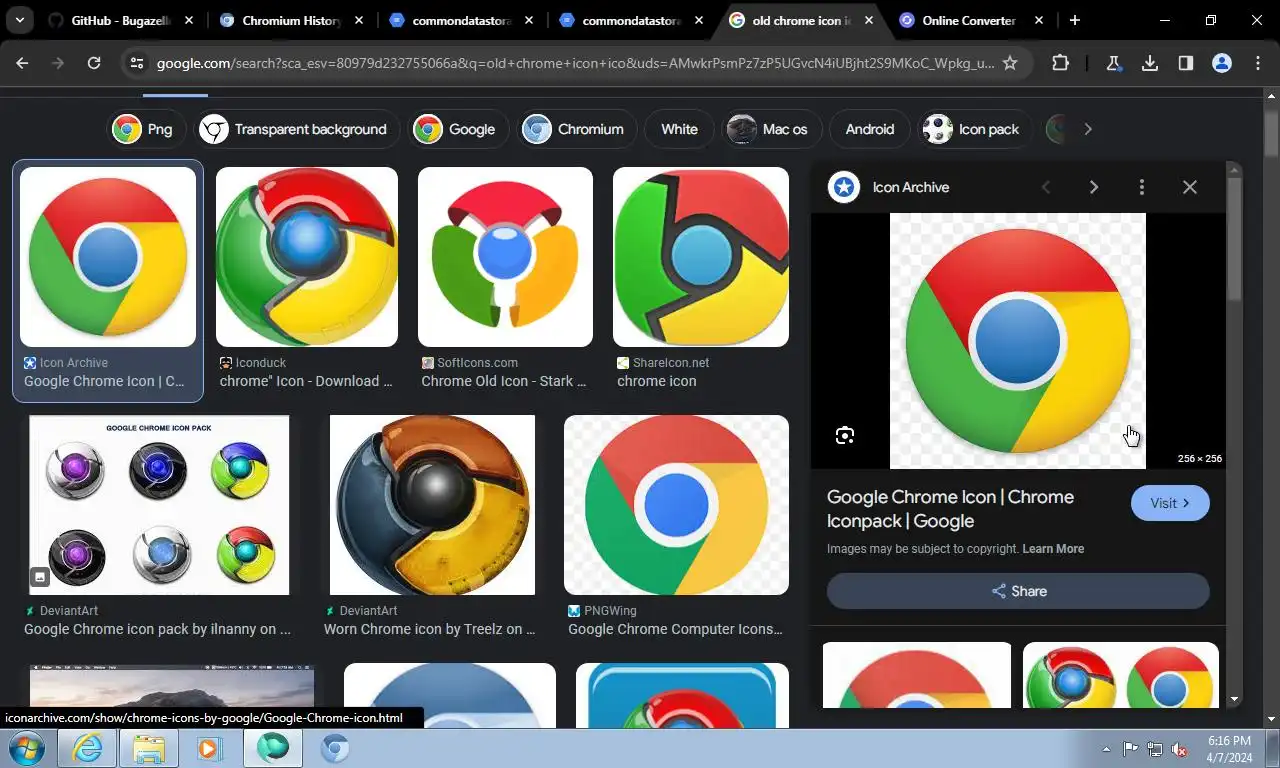Open 'Google Chrome Icon | C...' result link

pyautogui.click(x=104, y=381)
